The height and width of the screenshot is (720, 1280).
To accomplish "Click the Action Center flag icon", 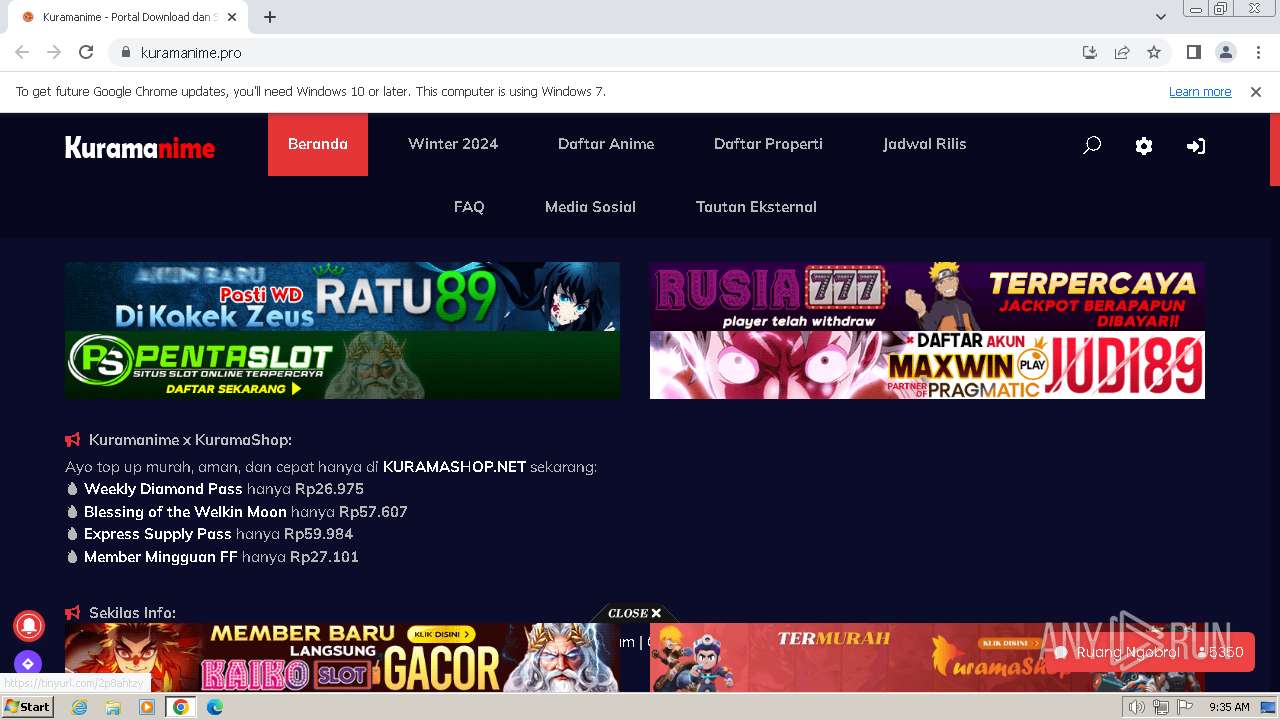I will 1185,707.
